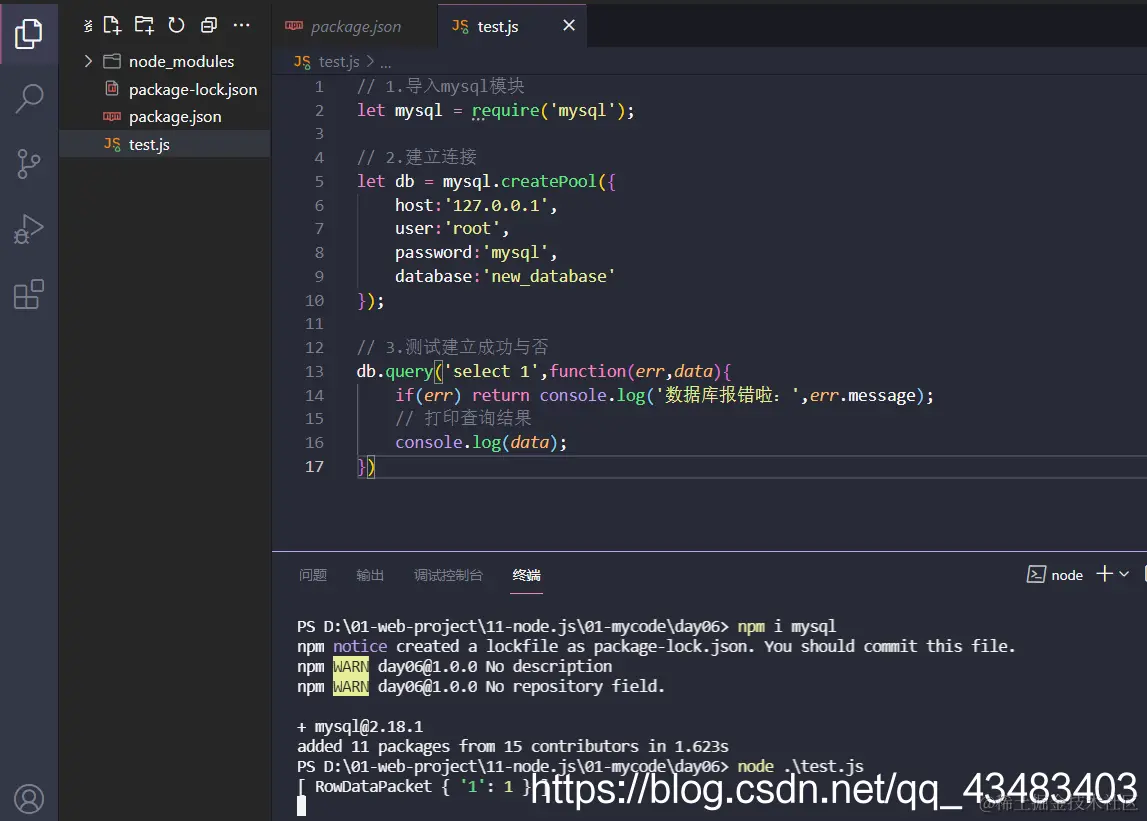Viewport: 1147px width, 821px height.
Task: Switch to the package.json editor tab
Action: tap(356, 26)
